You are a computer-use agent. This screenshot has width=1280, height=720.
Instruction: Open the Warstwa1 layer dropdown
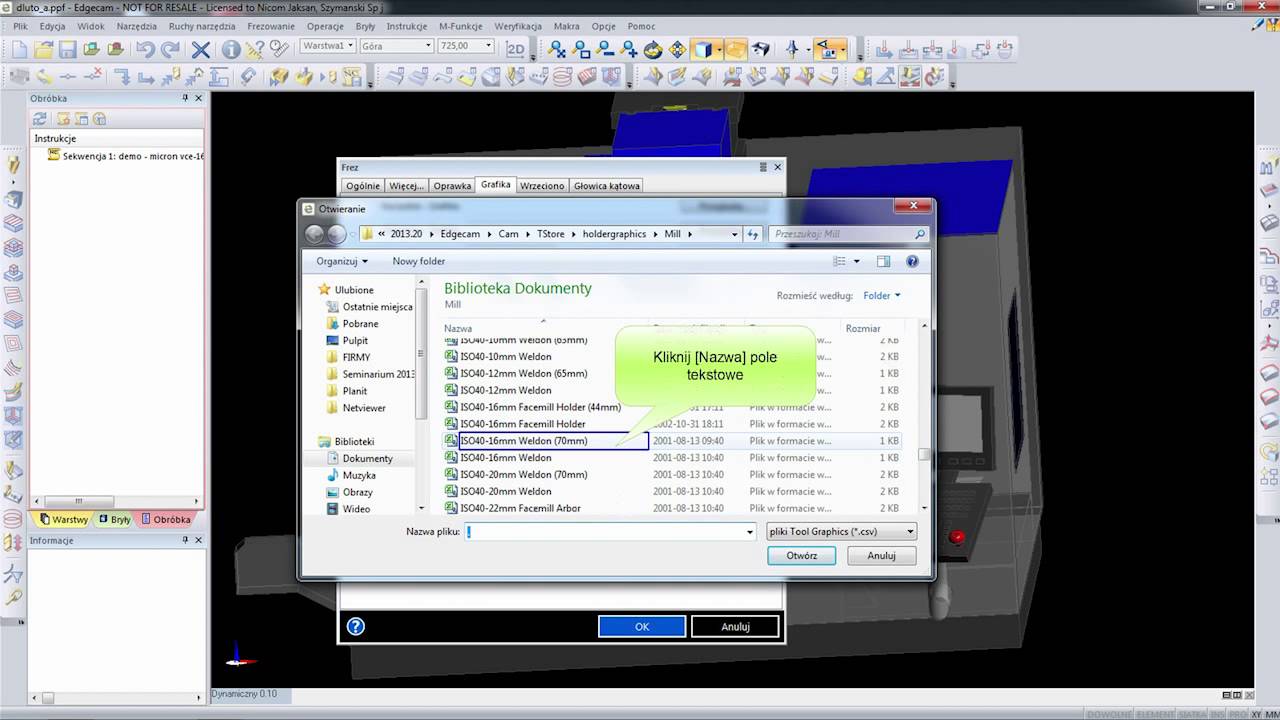click(350, 46)
